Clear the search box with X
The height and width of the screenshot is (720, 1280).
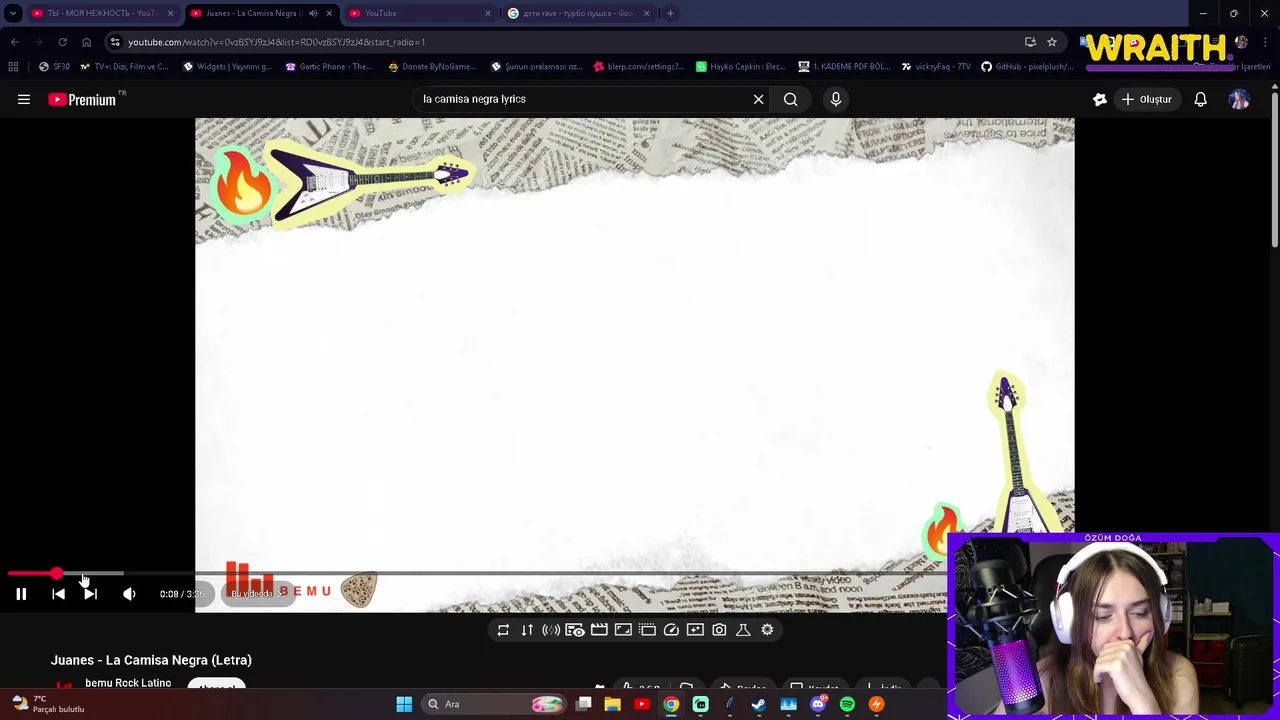758,99
